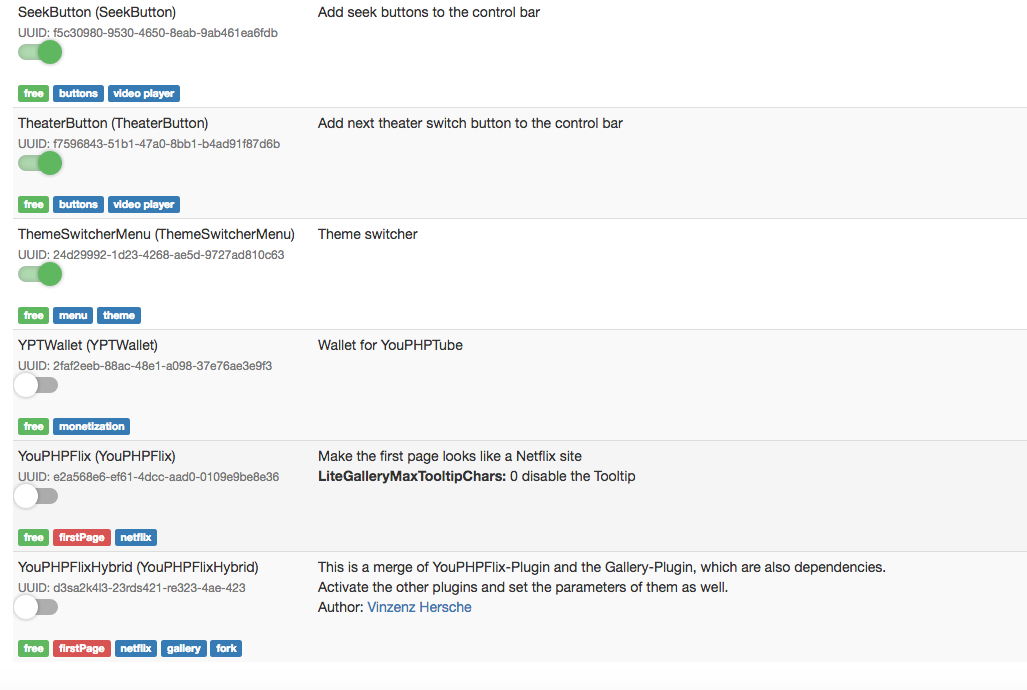Click the 'firstPage' tag under YouPHPFlix

tap(81, 537)
